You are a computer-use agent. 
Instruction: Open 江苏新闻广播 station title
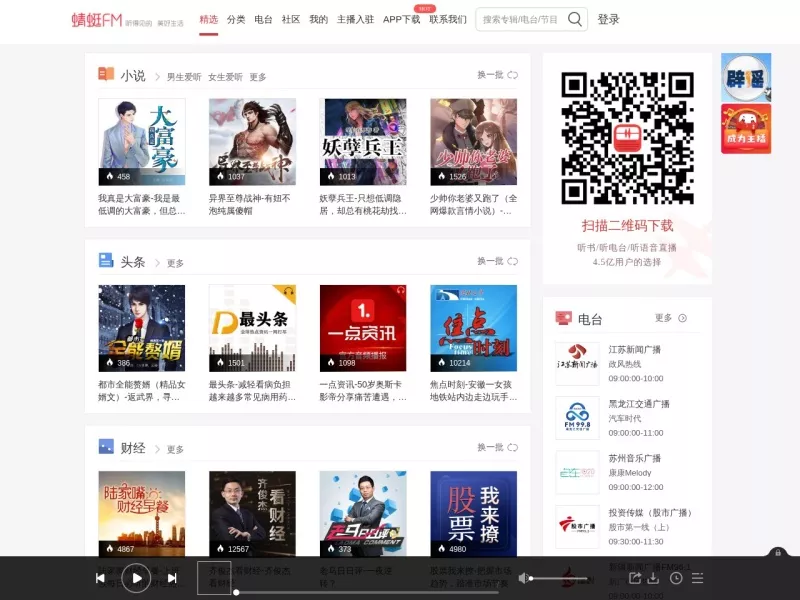click(x=634, y=349)
